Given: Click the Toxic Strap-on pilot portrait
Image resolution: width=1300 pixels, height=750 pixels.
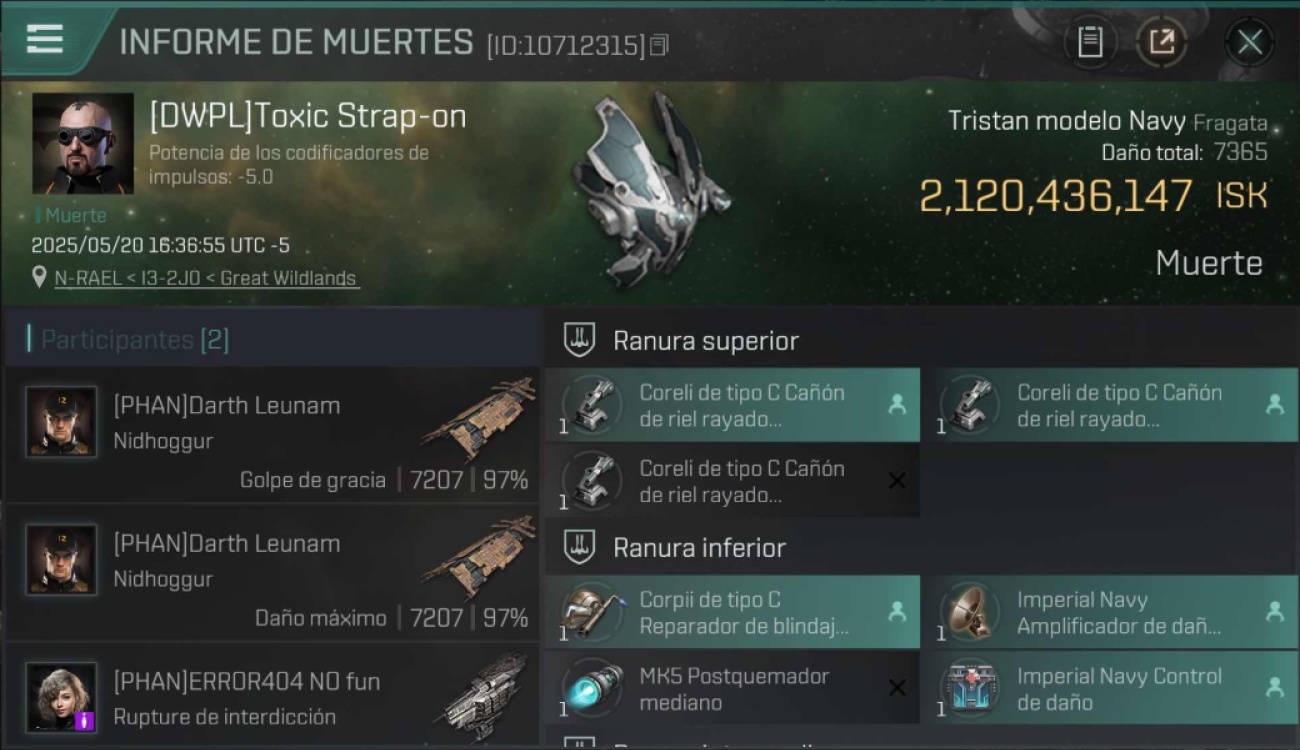Looking at the screenshot, I should (x=82, y=143).
